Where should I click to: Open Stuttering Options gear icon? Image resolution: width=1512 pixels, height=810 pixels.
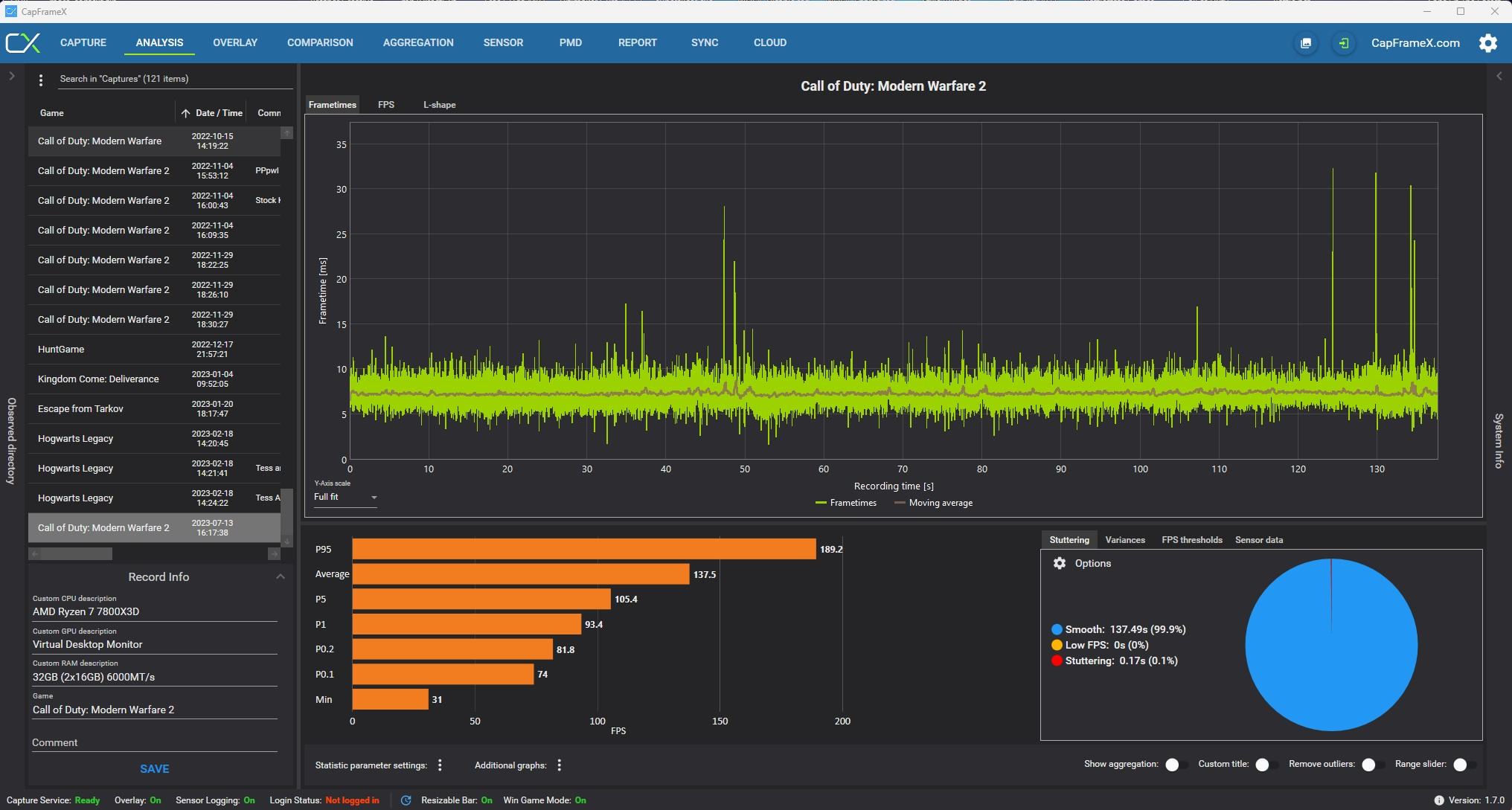click(x=1060, y=563)
